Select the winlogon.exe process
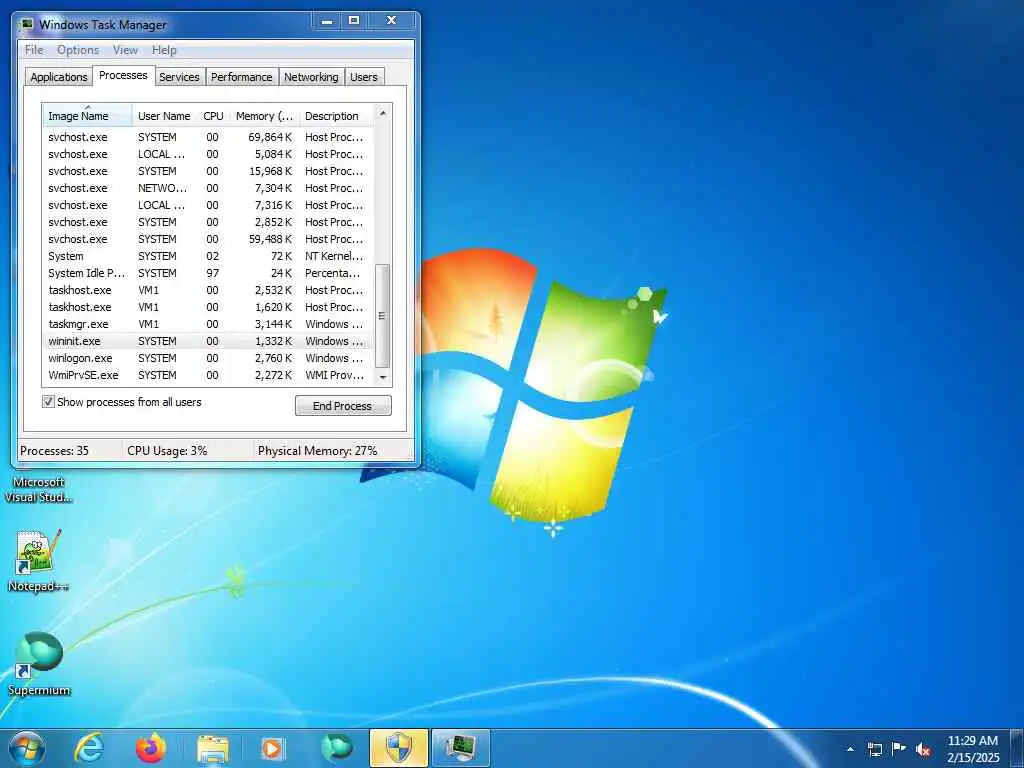The width and height of the screenshot is (1024, 768). tap(209, 358)
